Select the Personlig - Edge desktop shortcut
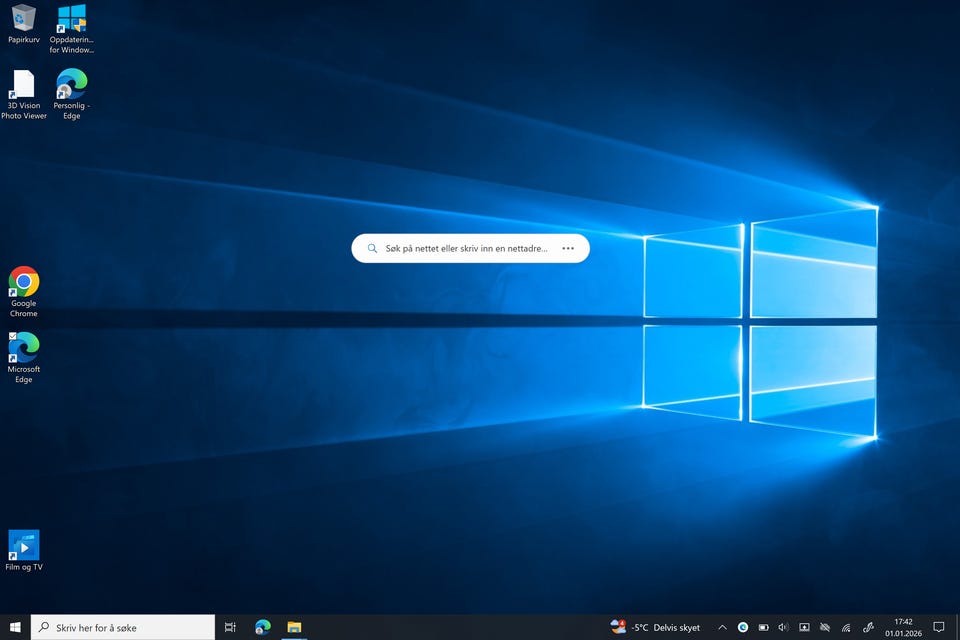The image size is (960, 640). [x=72, y=94]
